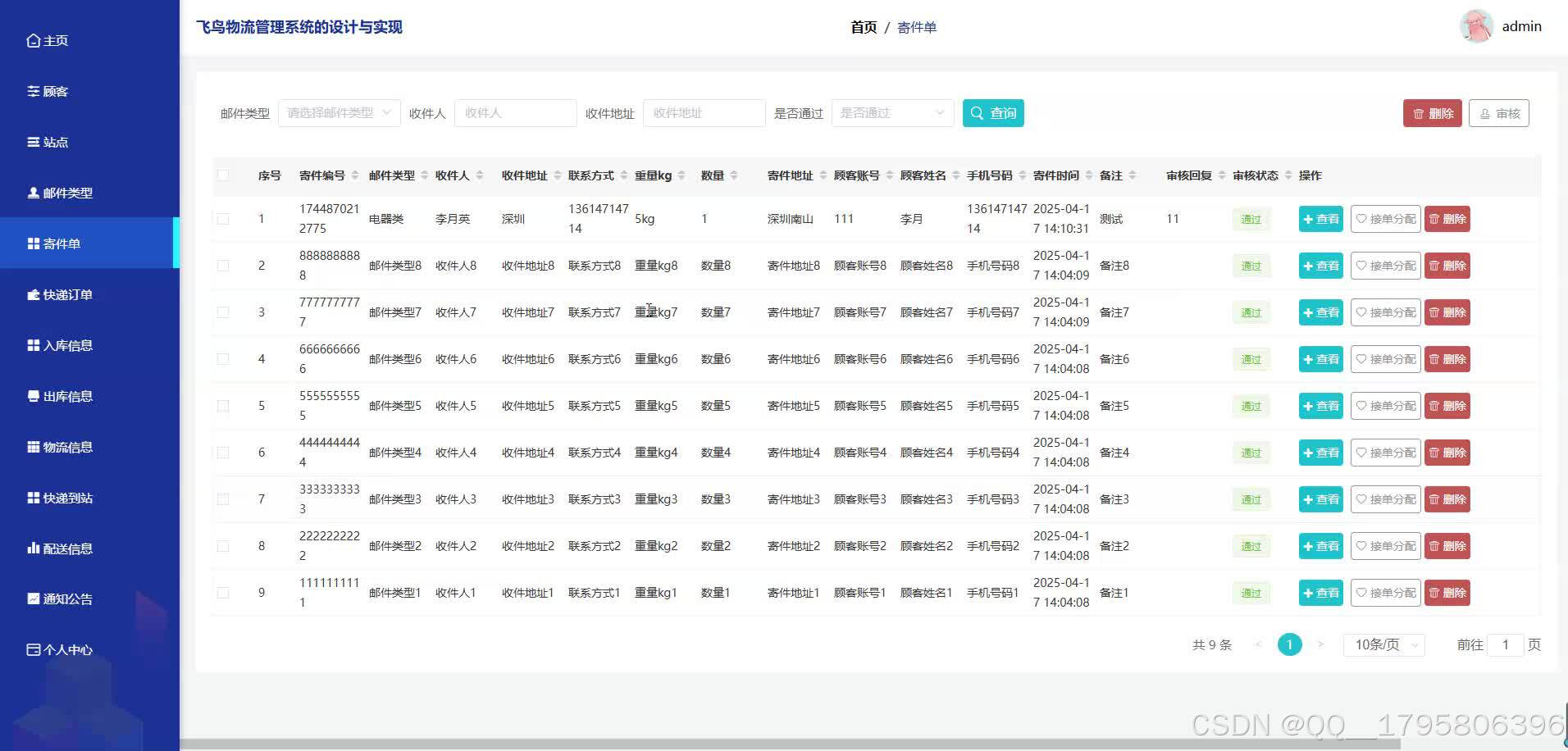
Task: Sort by 顾客姓名 column arrows
Action: tap(955, 175)
